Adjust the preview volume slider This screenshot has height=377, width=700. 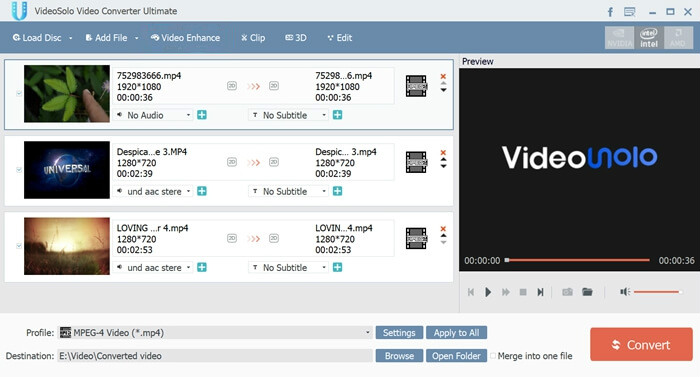(658, 292)
